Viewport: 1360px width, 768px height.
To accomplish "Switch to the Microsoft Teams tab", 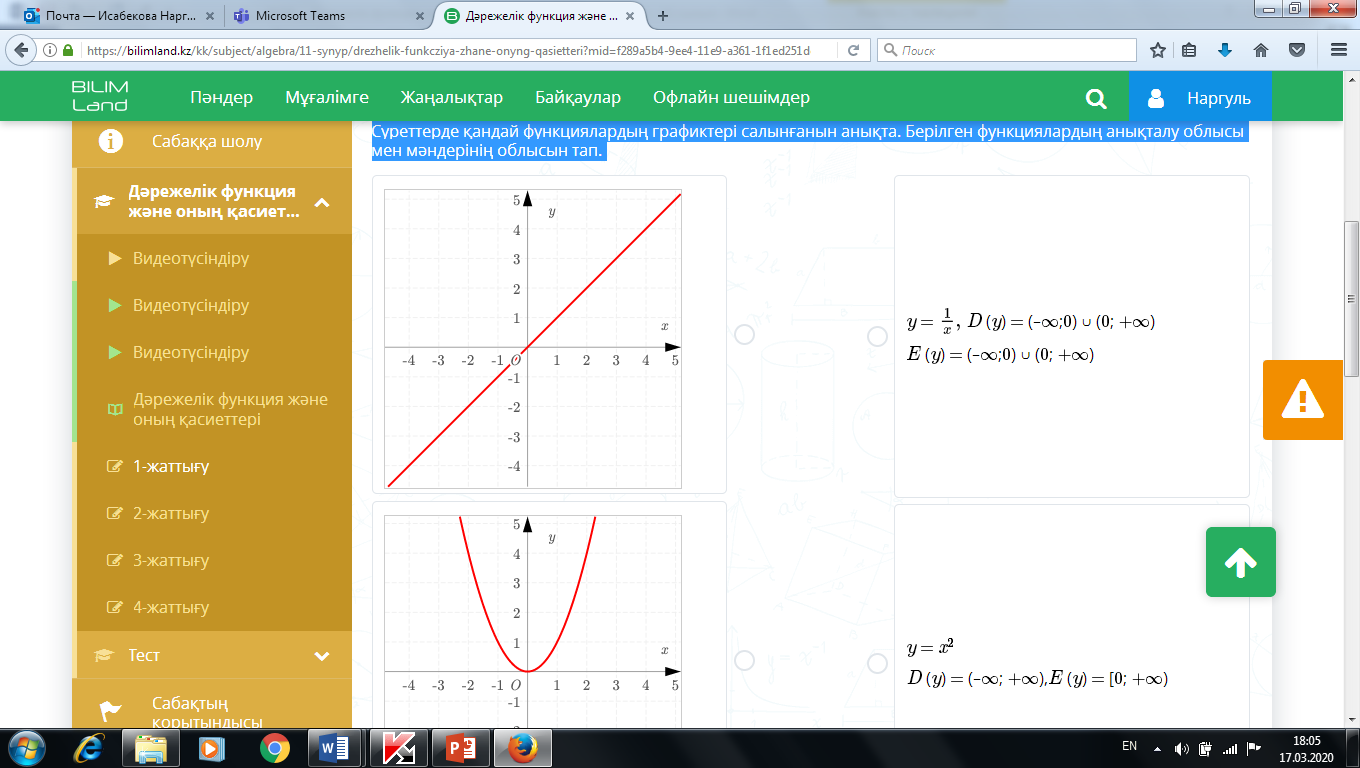I will [x=327, y=16].
